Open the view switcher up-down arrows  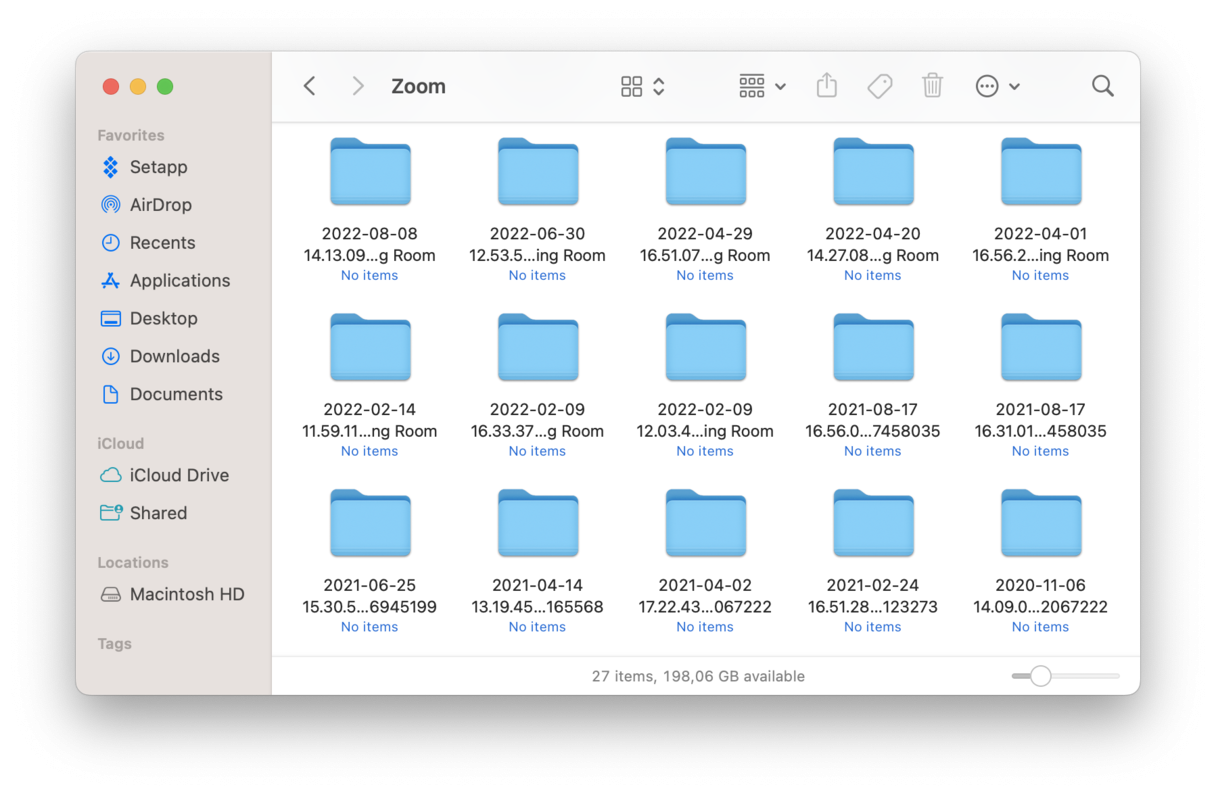click(x=659, y=86)
